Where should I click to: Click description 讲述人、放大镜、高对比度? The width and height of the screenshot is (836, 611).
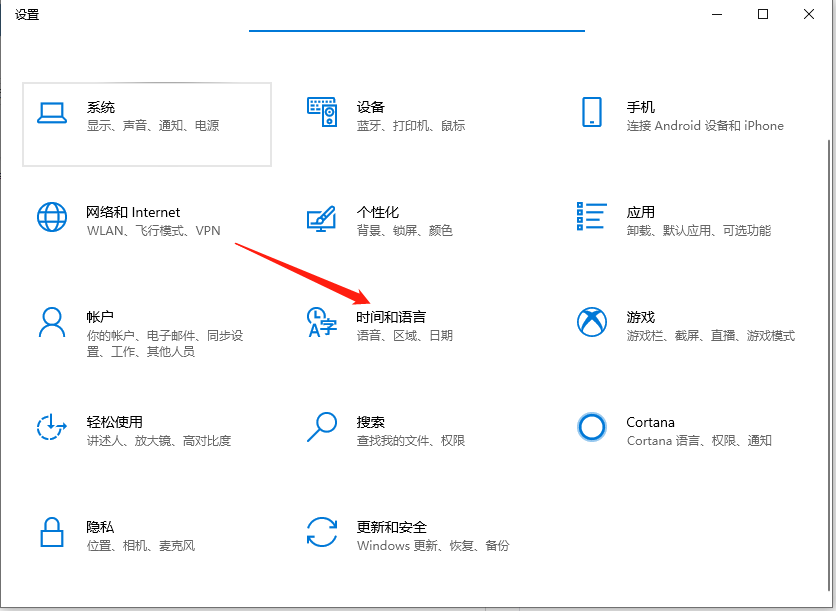tap(159, 440)
